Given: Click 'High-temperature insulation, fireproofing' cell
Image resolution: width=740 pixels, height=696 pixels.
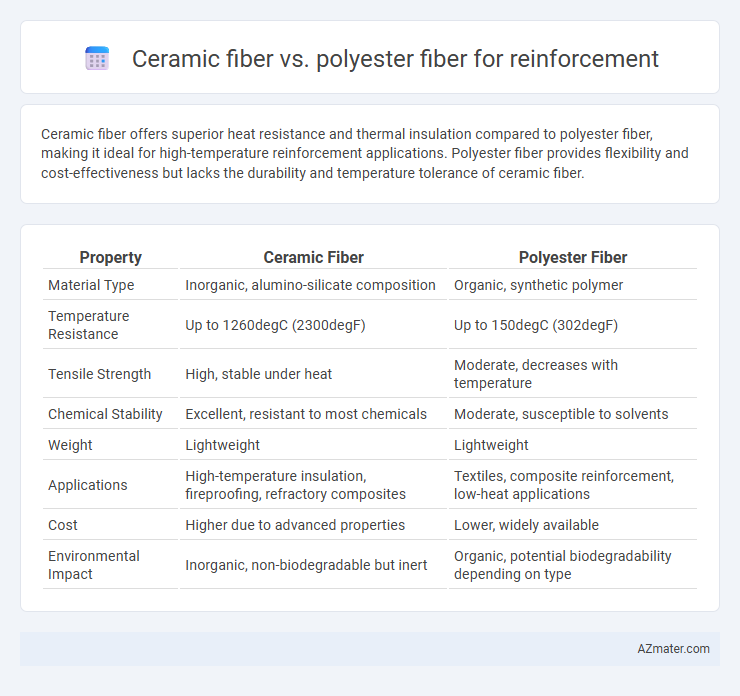Looking at the screenshot, I should 295,485.
